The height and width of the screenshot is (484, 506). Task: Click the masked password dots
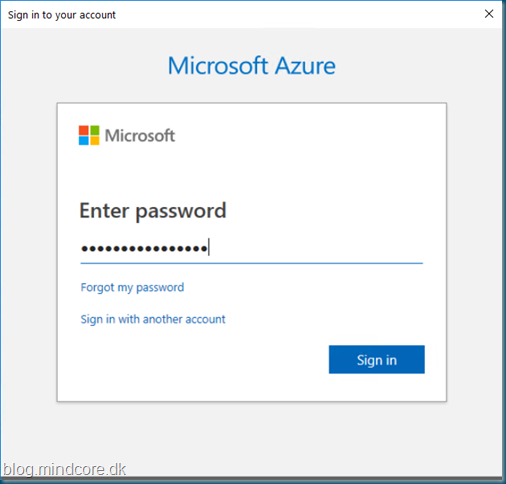(144, 248)
